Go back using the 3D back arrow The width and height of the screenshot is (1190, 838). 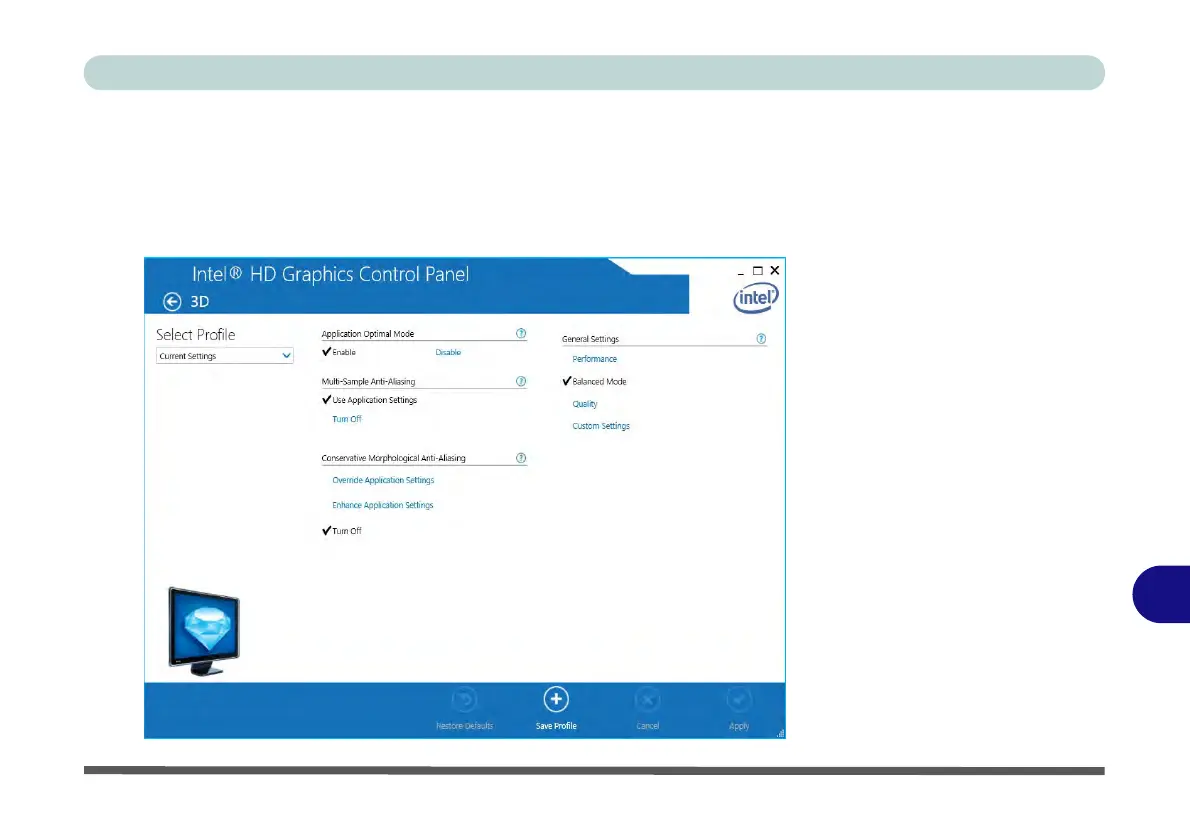(172, 301)
